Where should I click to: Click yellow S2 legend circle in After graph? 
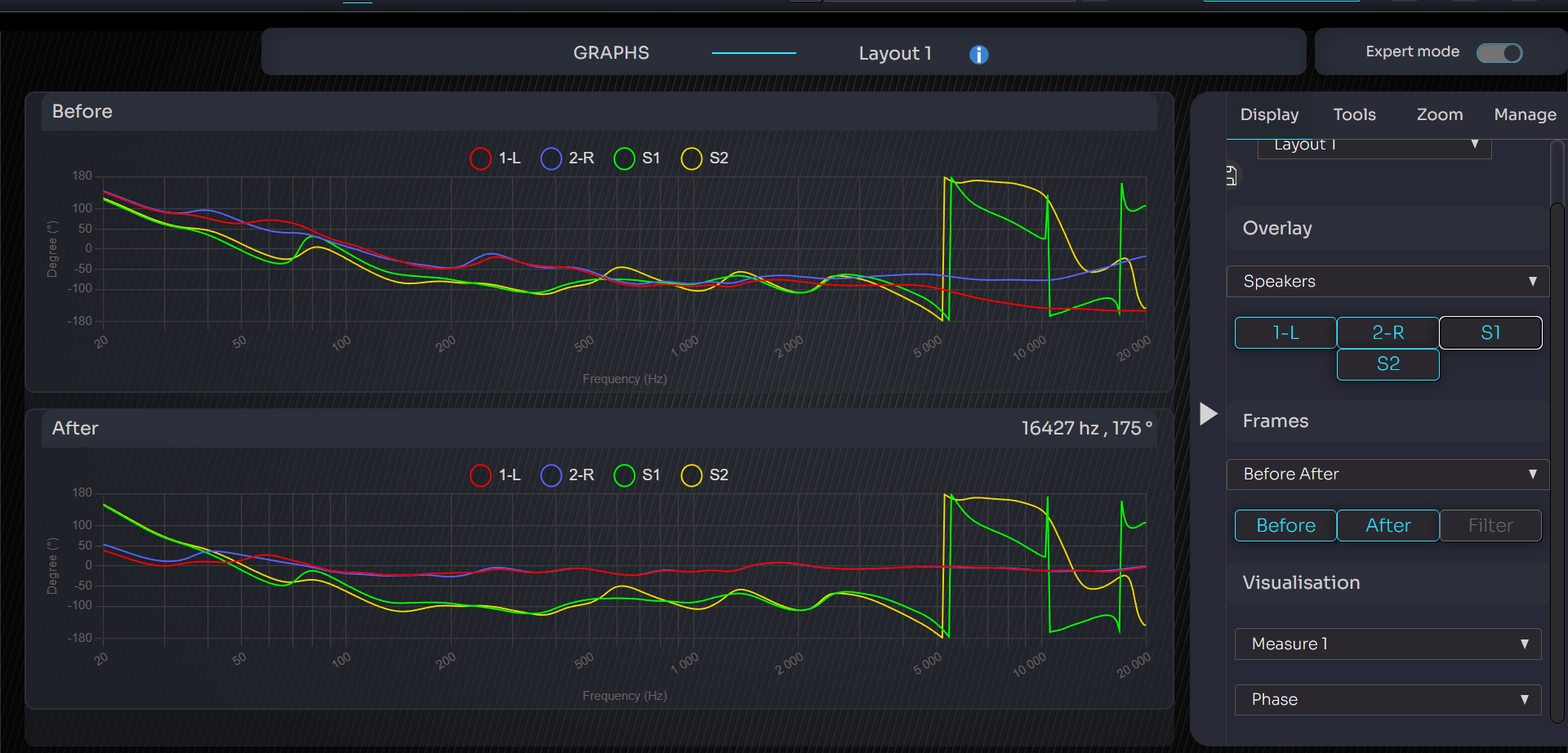click(692, 475)
